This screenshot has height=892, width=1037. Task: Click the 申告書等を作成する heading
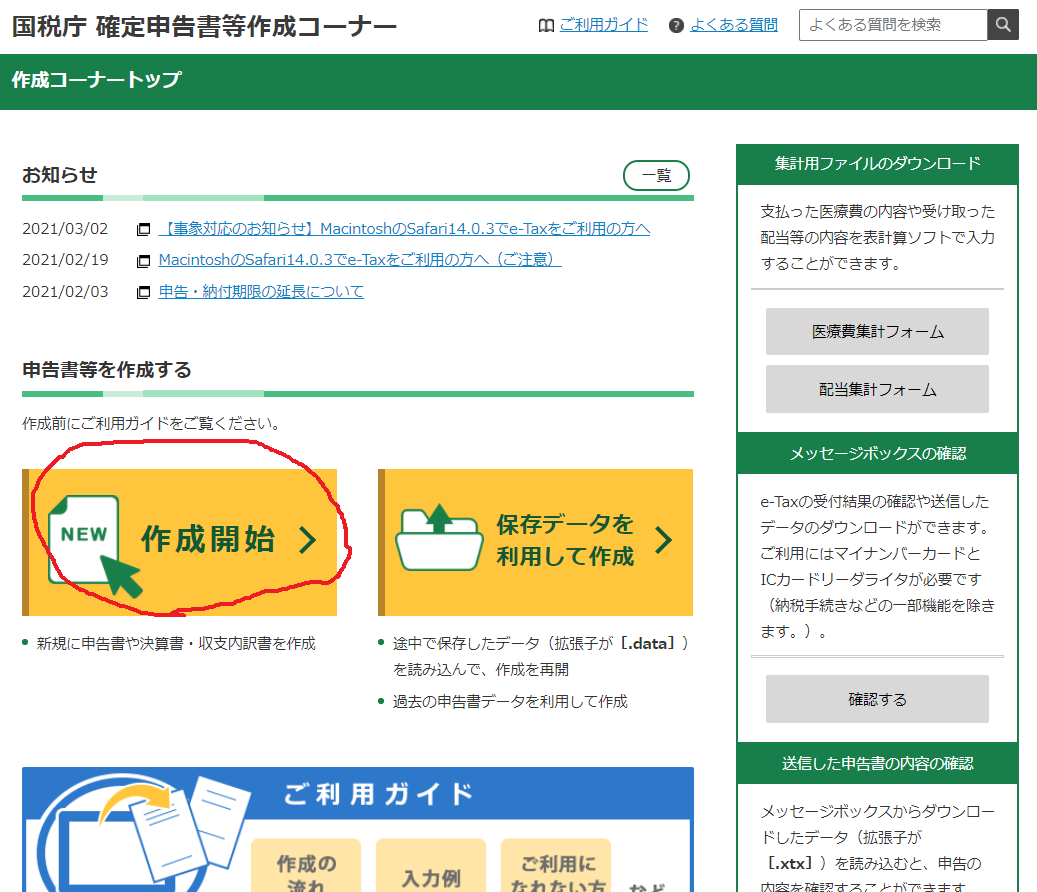(x=106, y=370)
